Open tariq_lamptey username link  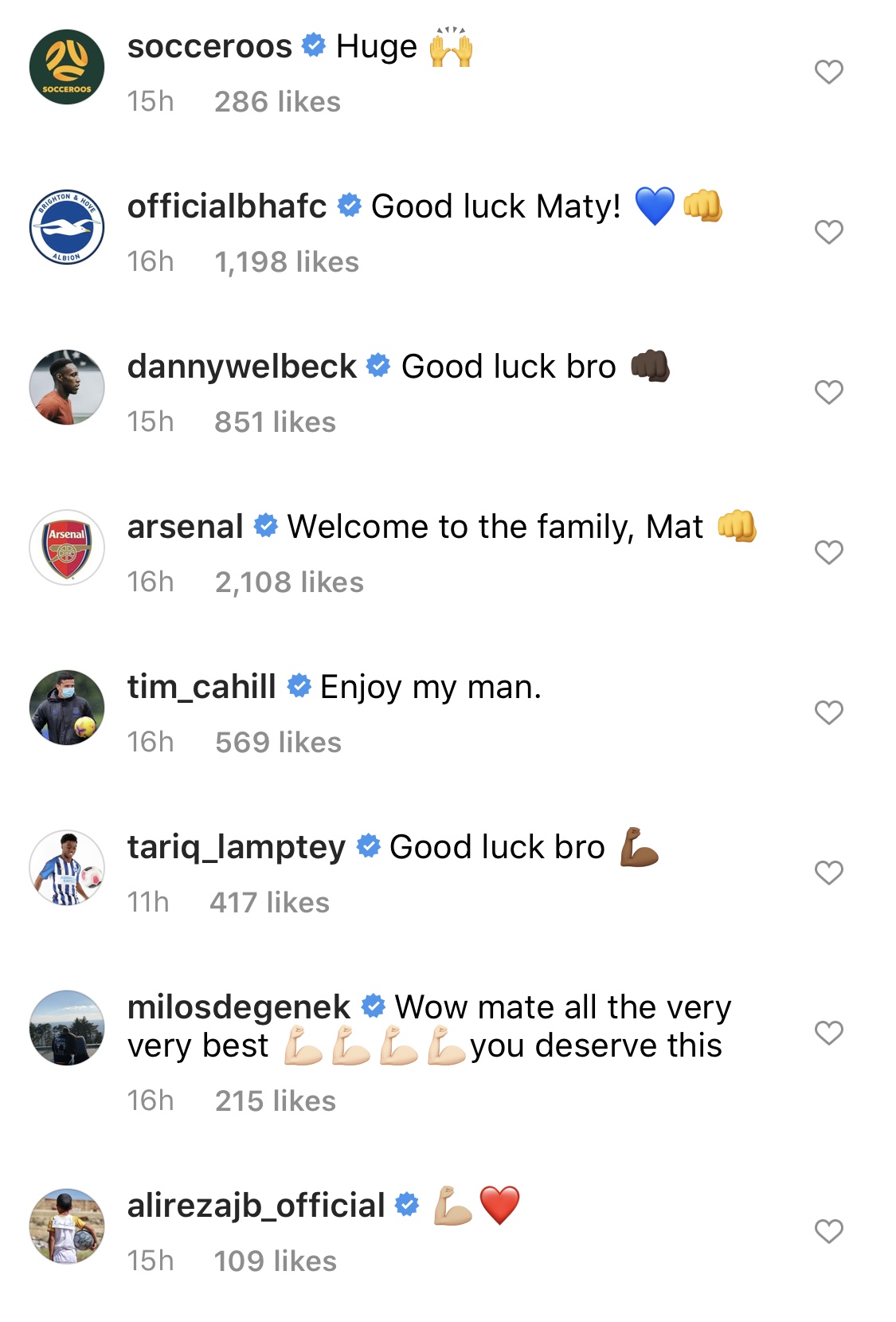click(x=237, y=847)
